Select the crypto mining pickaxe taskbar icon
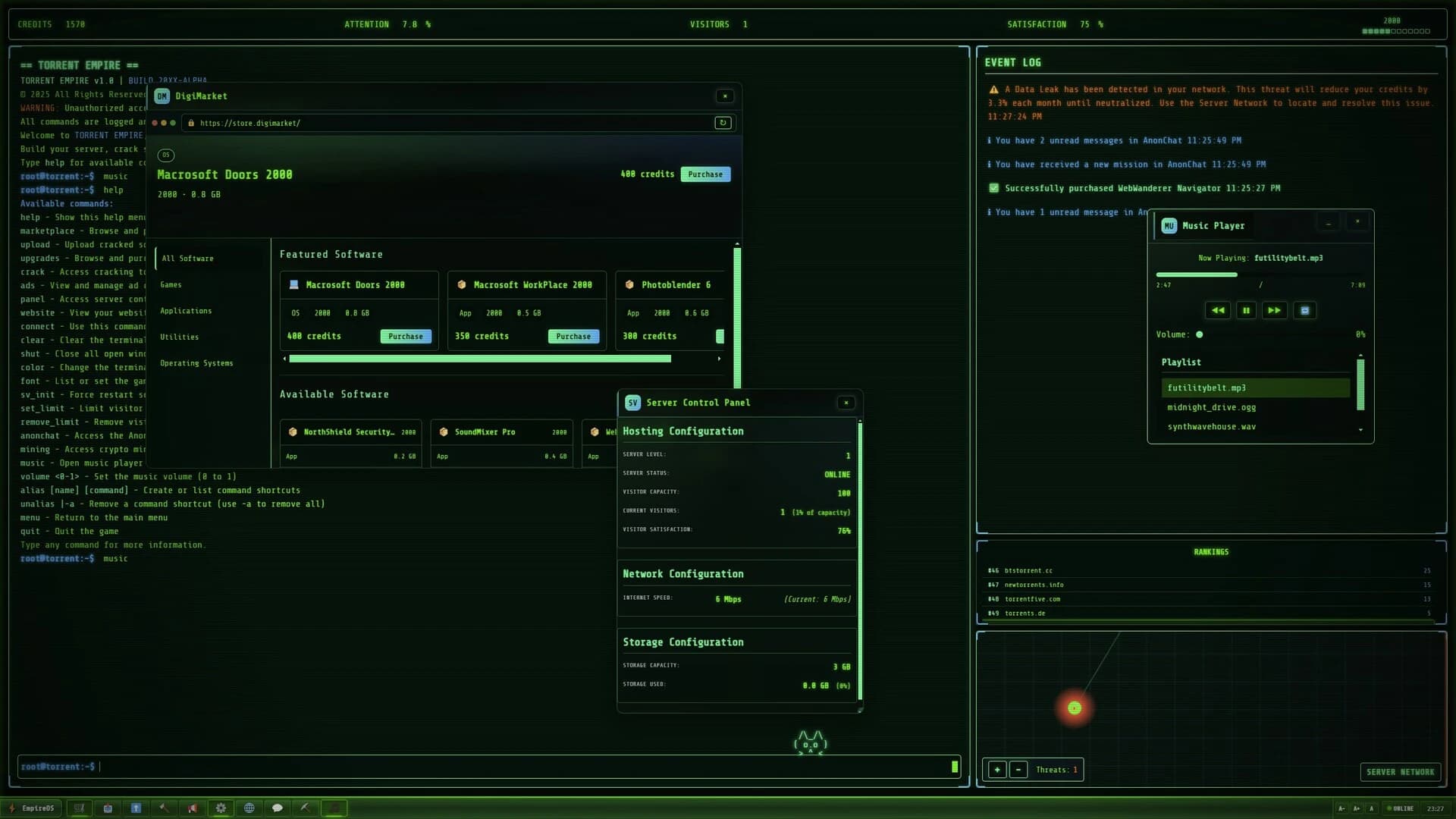Screen dimensions: 1456x819 pyautogui.click(x=306, y=808)
